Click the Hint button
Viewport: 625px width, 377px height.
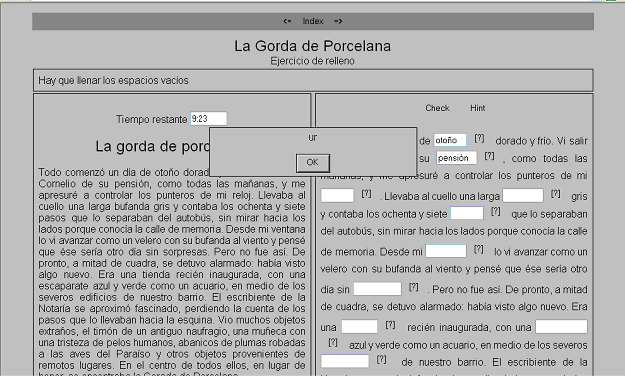click(478, 108)
